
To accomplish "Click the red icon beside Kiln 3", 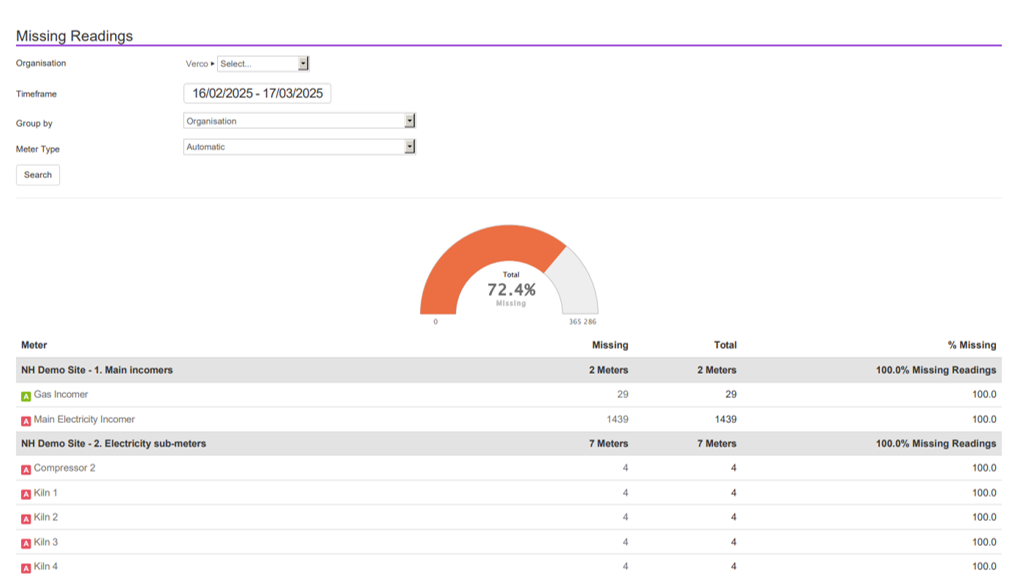I will click(x=26, y=543).
